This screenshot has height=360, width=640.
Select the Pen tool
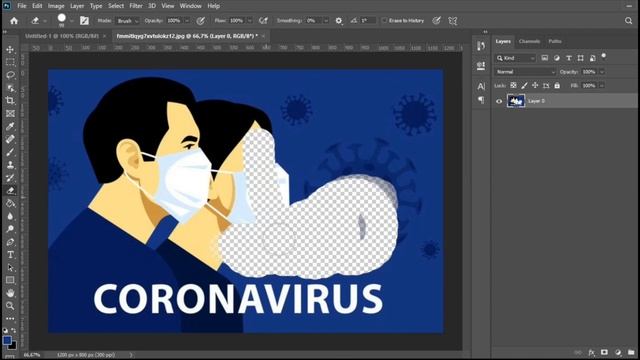10,242
